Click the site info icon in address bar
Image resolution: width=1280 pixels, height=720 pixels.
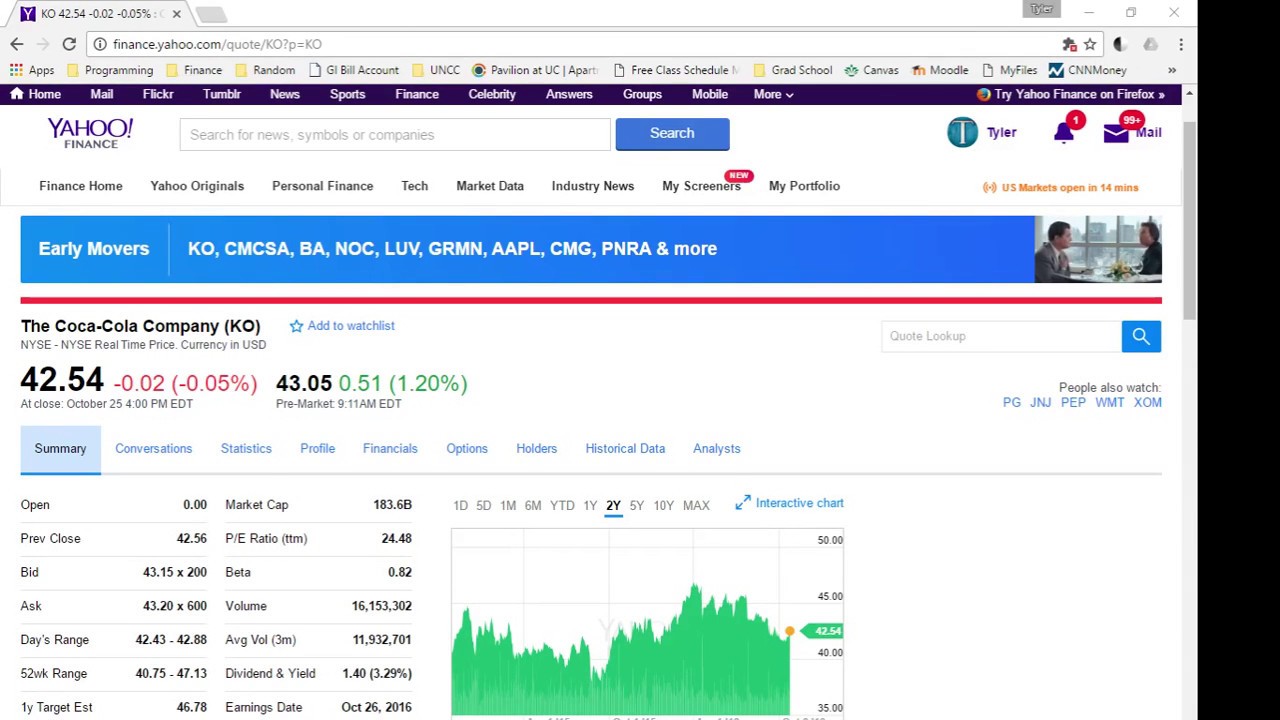coord(100,44)
